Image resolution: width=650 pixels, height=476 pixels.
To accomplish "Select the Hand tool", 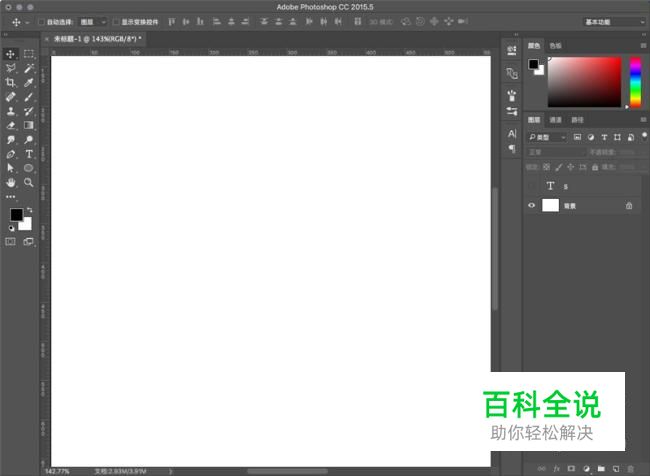I will 10,182.
